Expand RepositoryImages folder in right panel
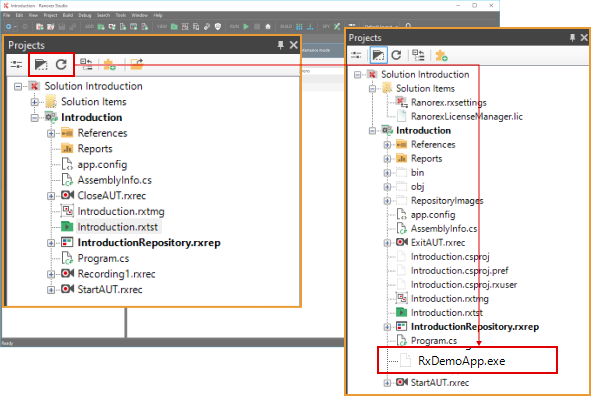The image size is (591, 396). pos(387,201)
